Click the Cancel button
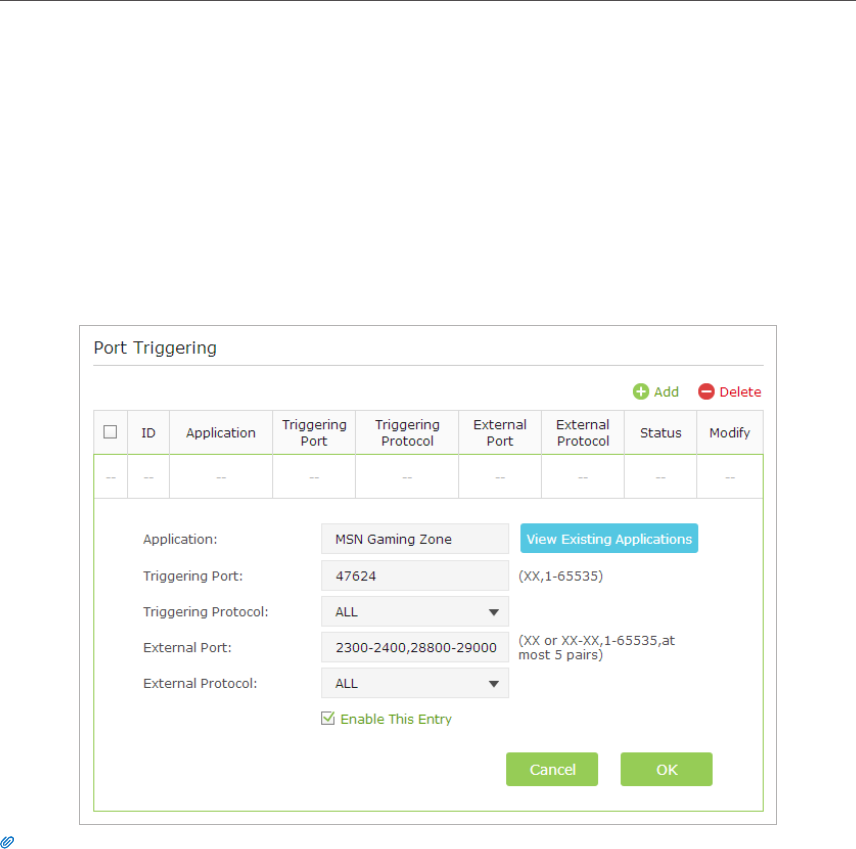856x849 pixels. tap(552, 769)
